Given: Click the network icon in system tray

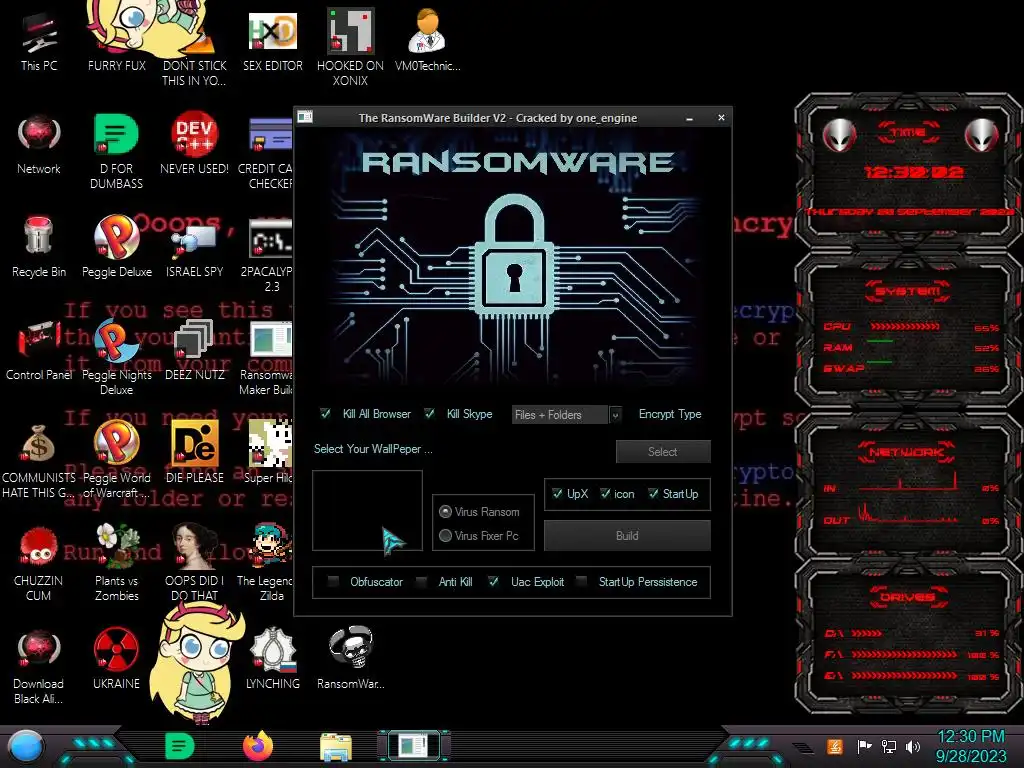Looking at the screenshot, I should [889, 746].
